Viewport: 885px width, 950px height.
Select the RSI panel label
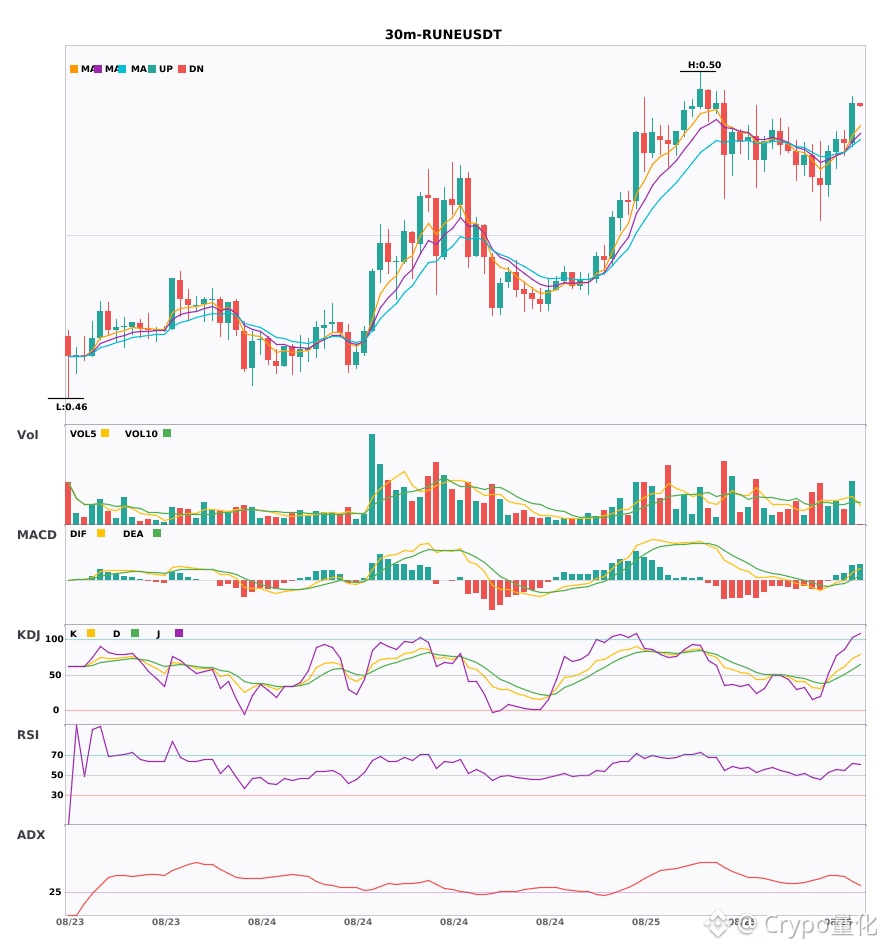click(x=28, y=735)
